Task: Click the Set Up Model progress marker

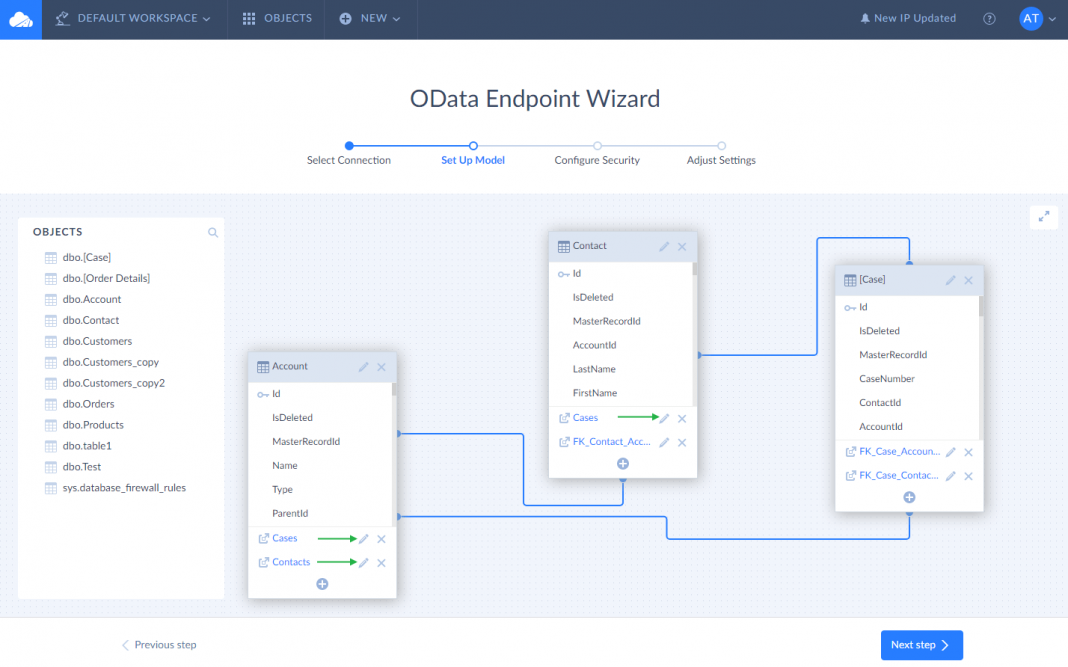Action: (472, 146)
